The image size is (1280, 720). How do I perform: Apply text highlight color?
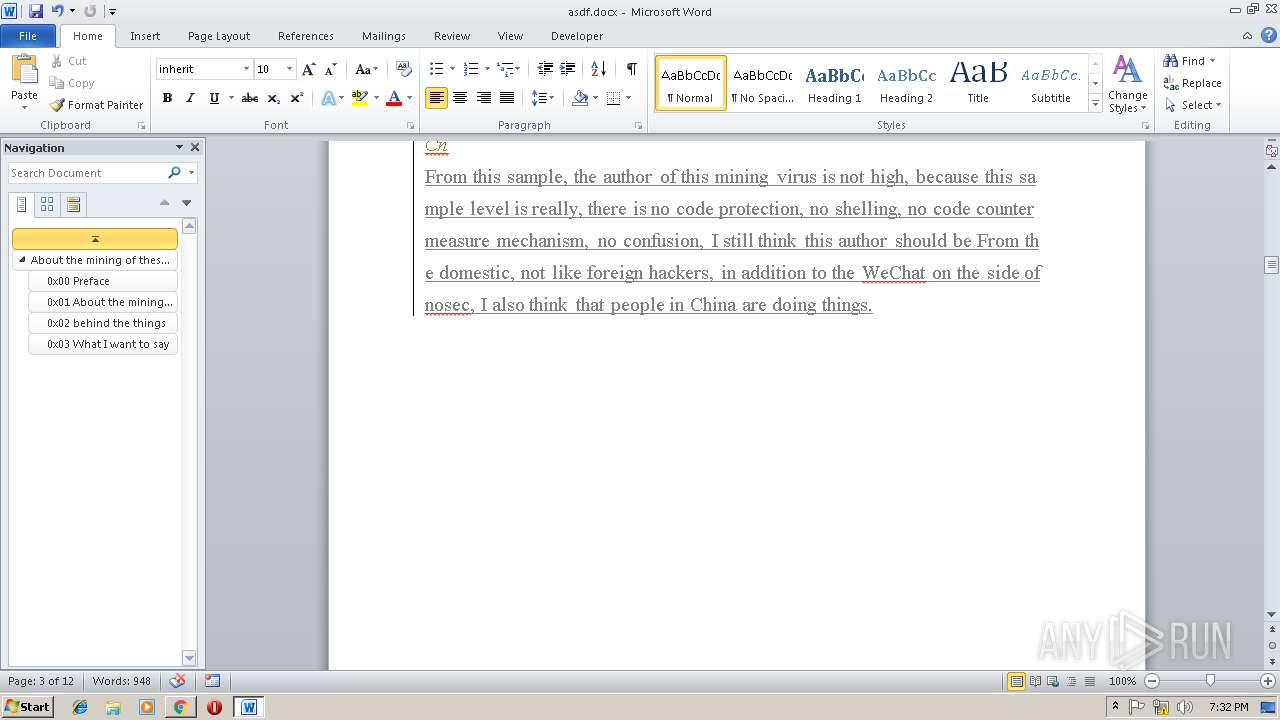pos(360,98)
